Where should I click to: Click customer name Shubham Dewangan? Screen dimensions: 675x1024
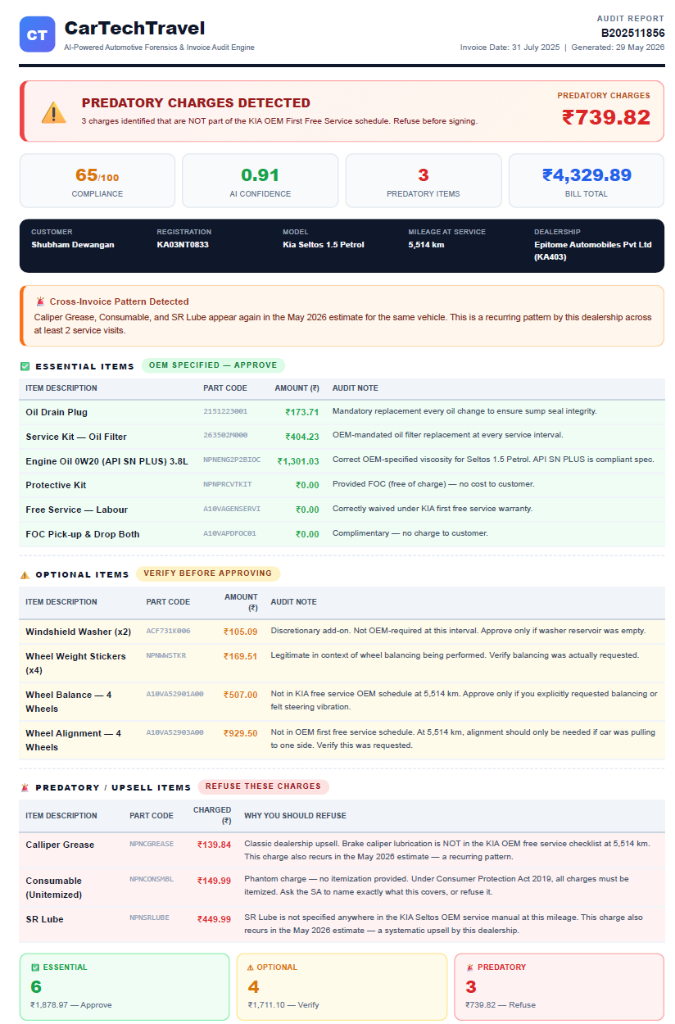[72, 245]
